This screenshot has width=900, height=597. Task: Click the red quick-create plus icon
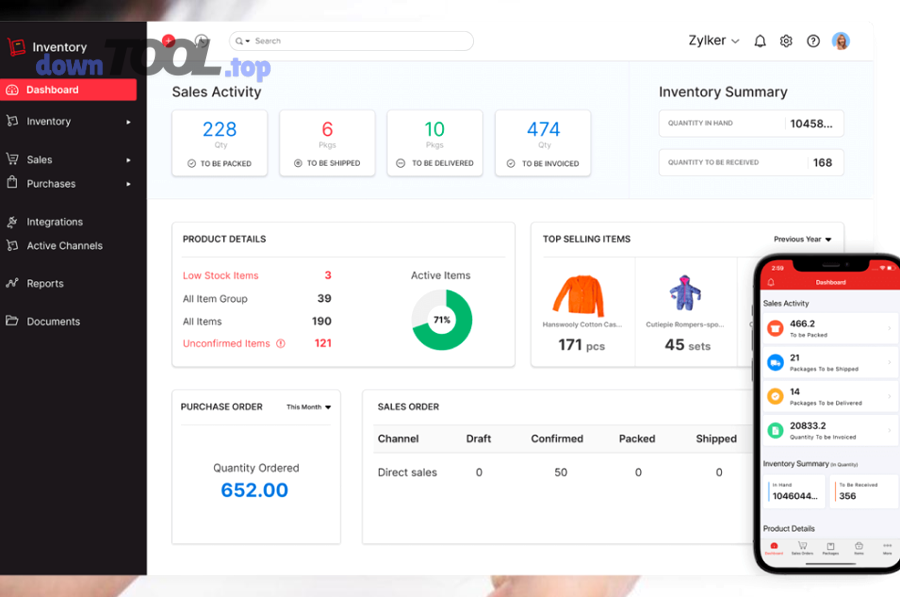tap(168, 40)
